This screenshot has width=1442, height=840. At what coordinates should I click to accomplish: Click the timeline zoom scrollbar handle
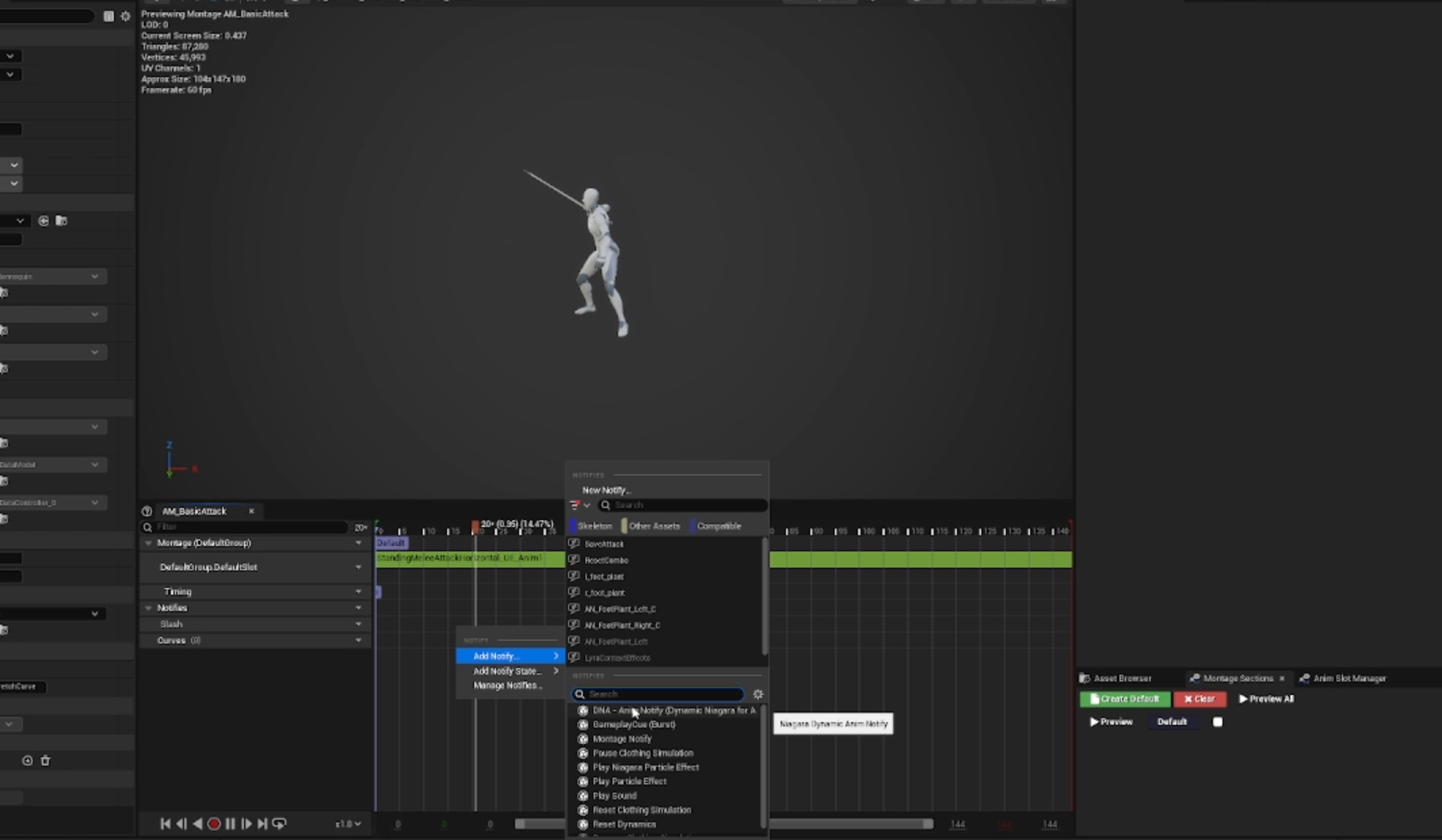click(847, 824)
